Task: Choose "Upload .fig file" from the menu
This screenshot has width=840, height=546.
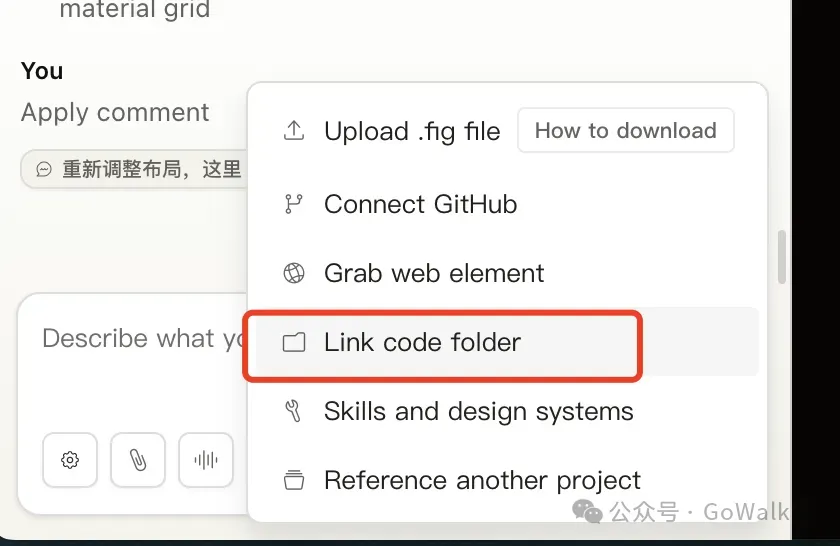Action: point(412,131)
